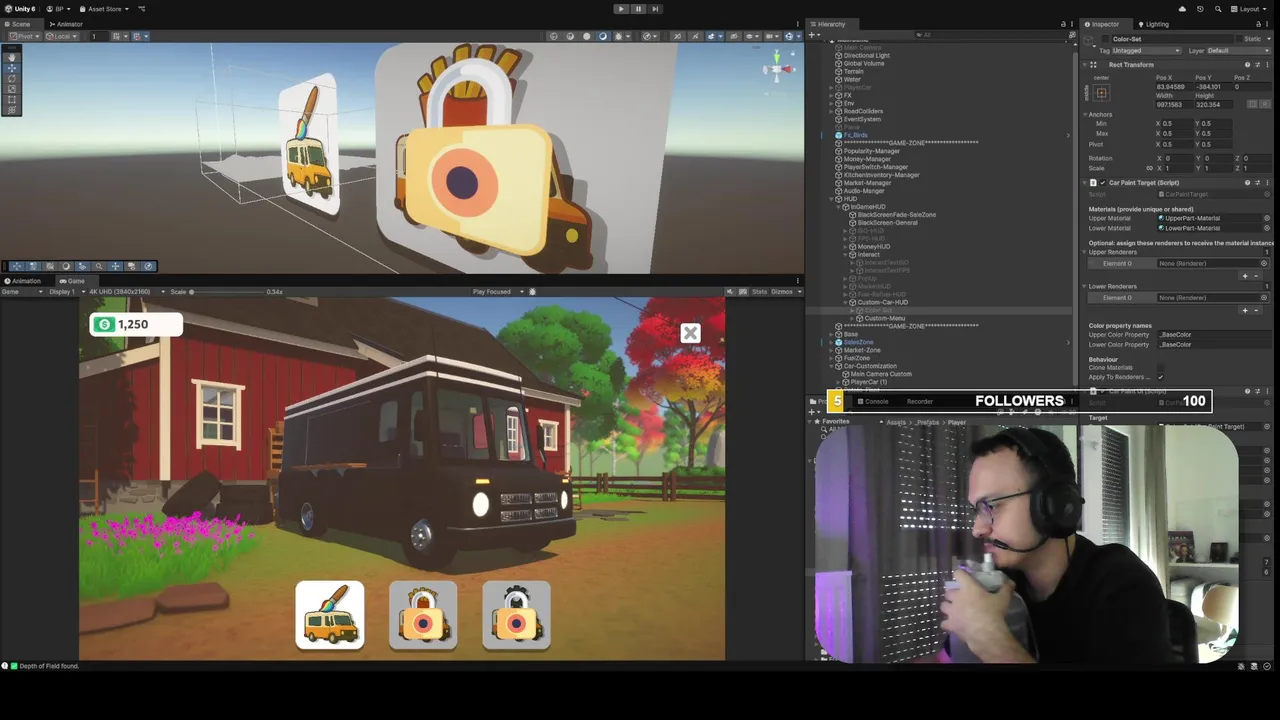
Task: Toggle 2D mode in Scene toolbar
Action: pos(677,36)
